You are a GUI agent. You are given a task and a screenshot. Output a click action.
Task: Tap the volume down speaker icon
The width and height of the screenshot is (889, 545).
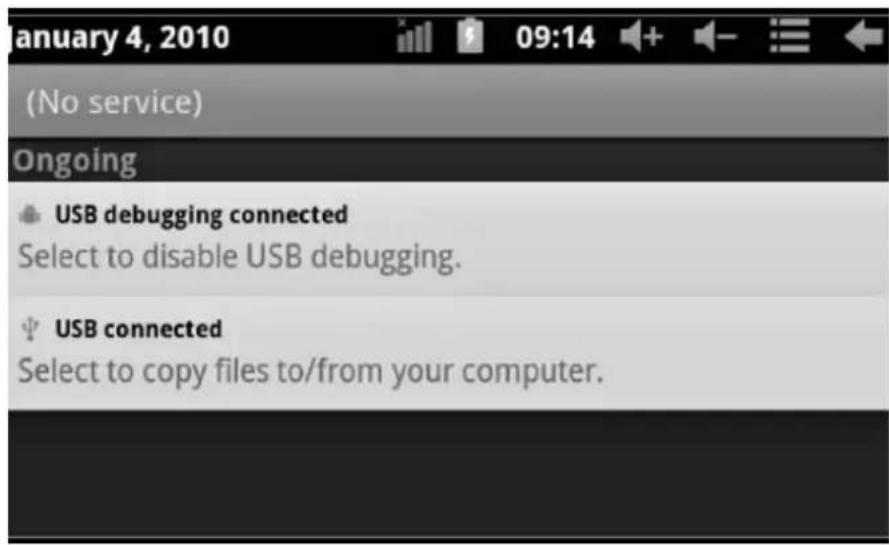click(x=714, y=37)
